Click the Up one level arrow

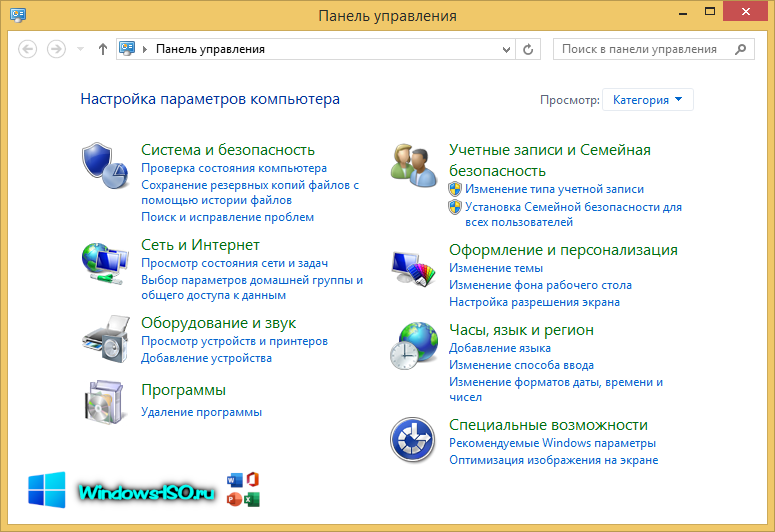click(102, 49)
